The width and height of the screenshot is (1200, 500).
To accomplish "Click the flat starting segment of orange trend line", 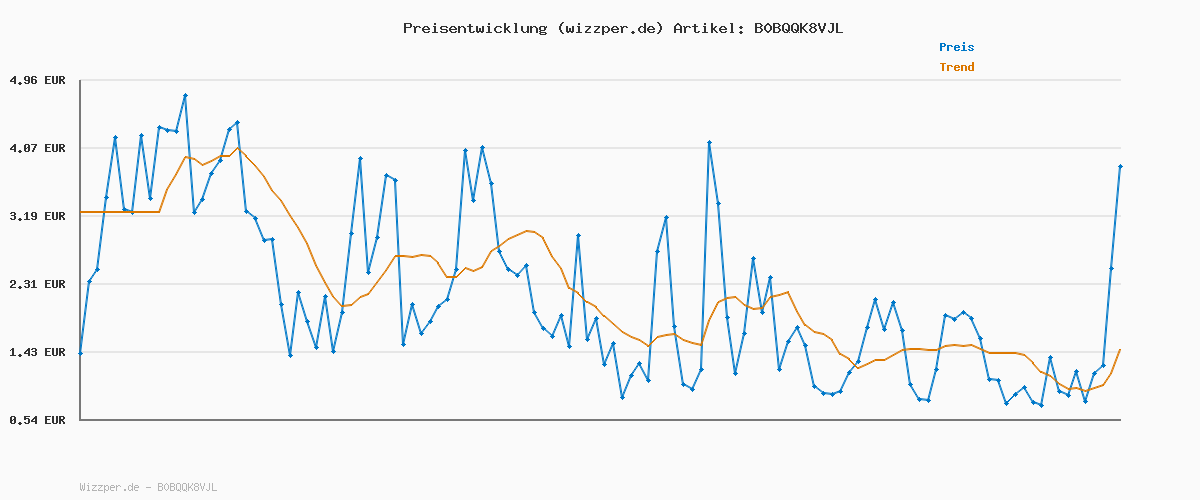I will pyautogui.click(x=120, y=212).
